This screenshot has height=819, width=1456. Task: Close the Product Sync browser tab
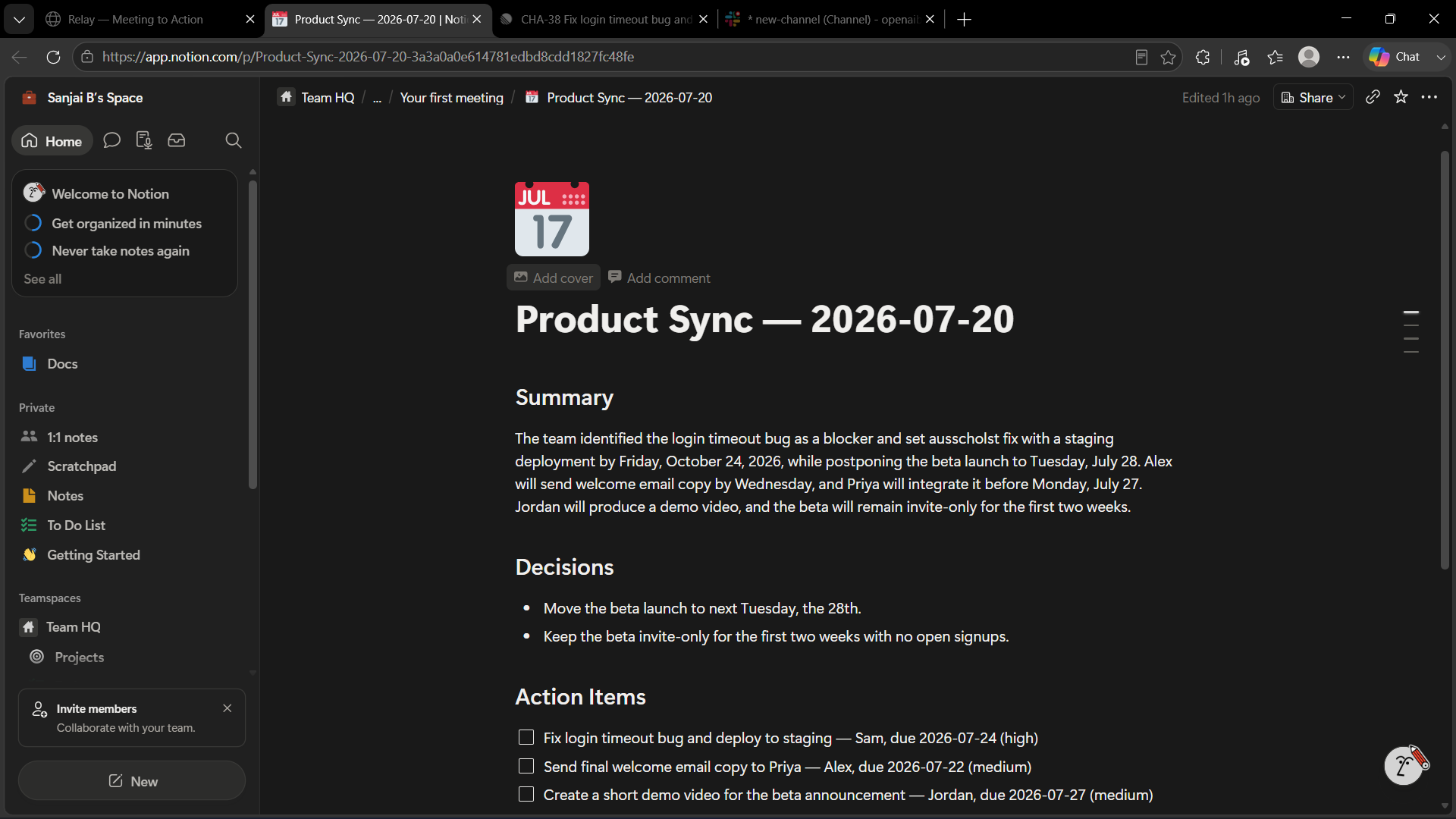[x=476, y=19]
